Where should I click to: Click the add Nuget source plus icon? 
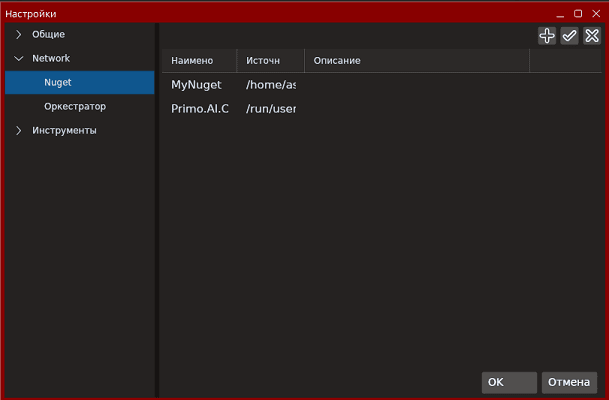[547, 35]
